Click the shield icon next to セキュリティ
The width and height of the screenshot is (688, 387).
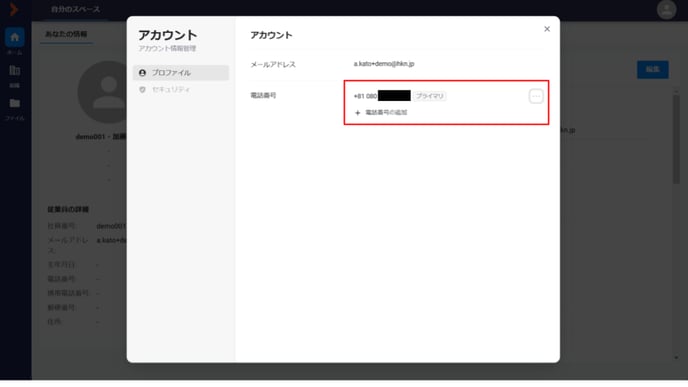(x=142, y=90)
